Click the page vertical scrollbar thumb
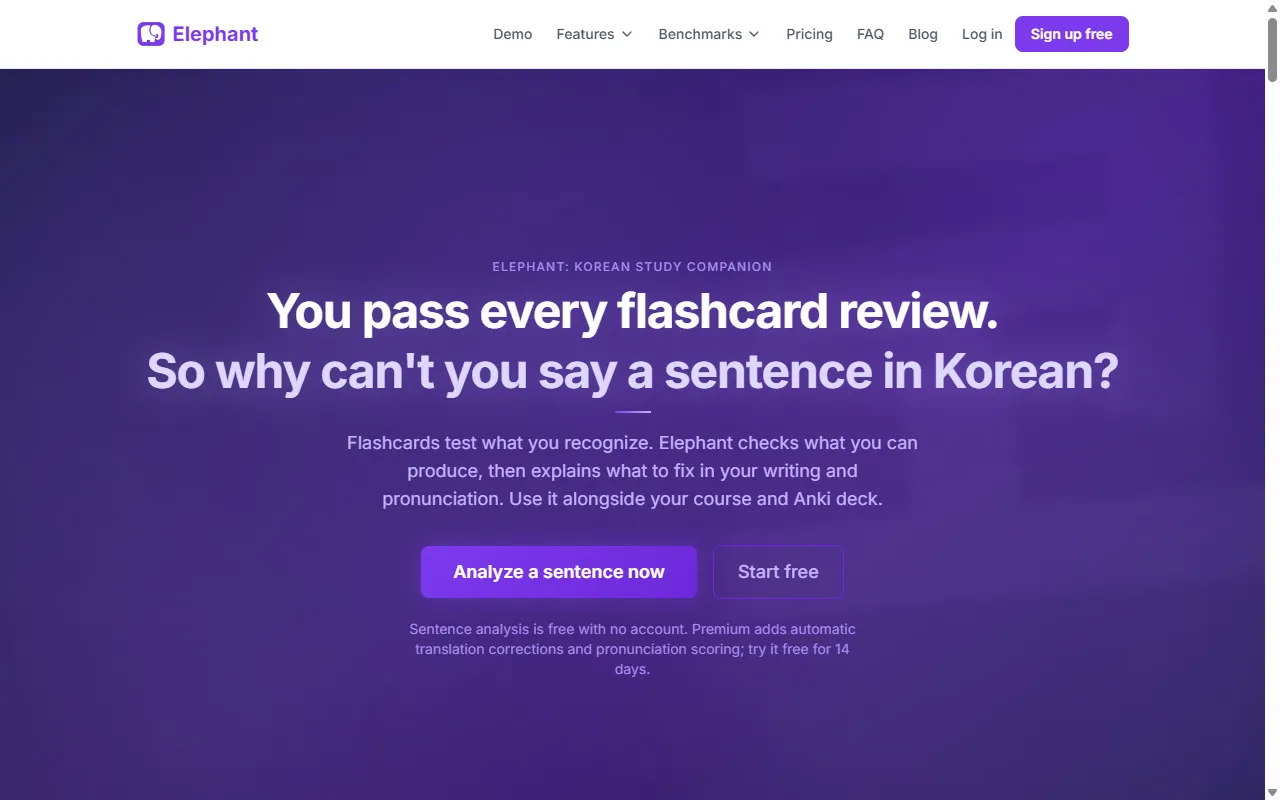Image resolution: width=1280 pixels, height=800 pixels. 1272,48
